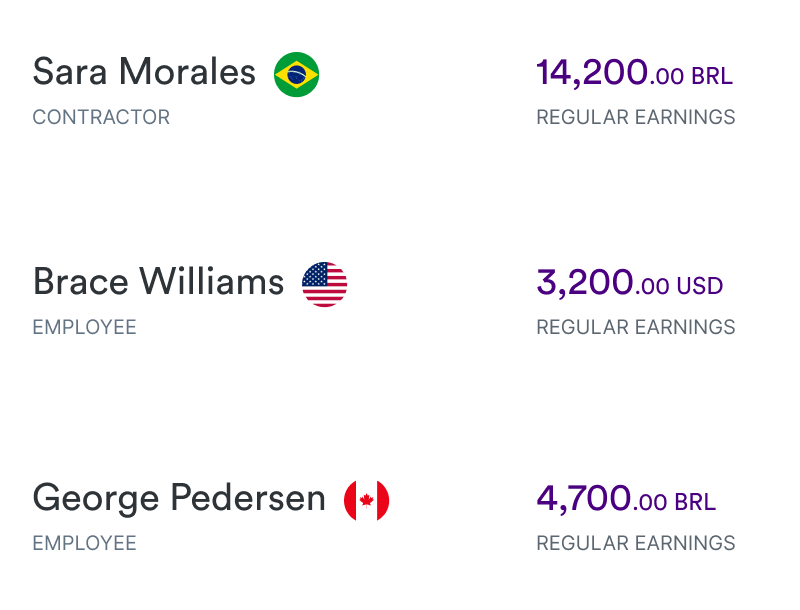Screen dimensions: 800x610
Task: Open Sara Morales's profile name
Action: [144, 72]
